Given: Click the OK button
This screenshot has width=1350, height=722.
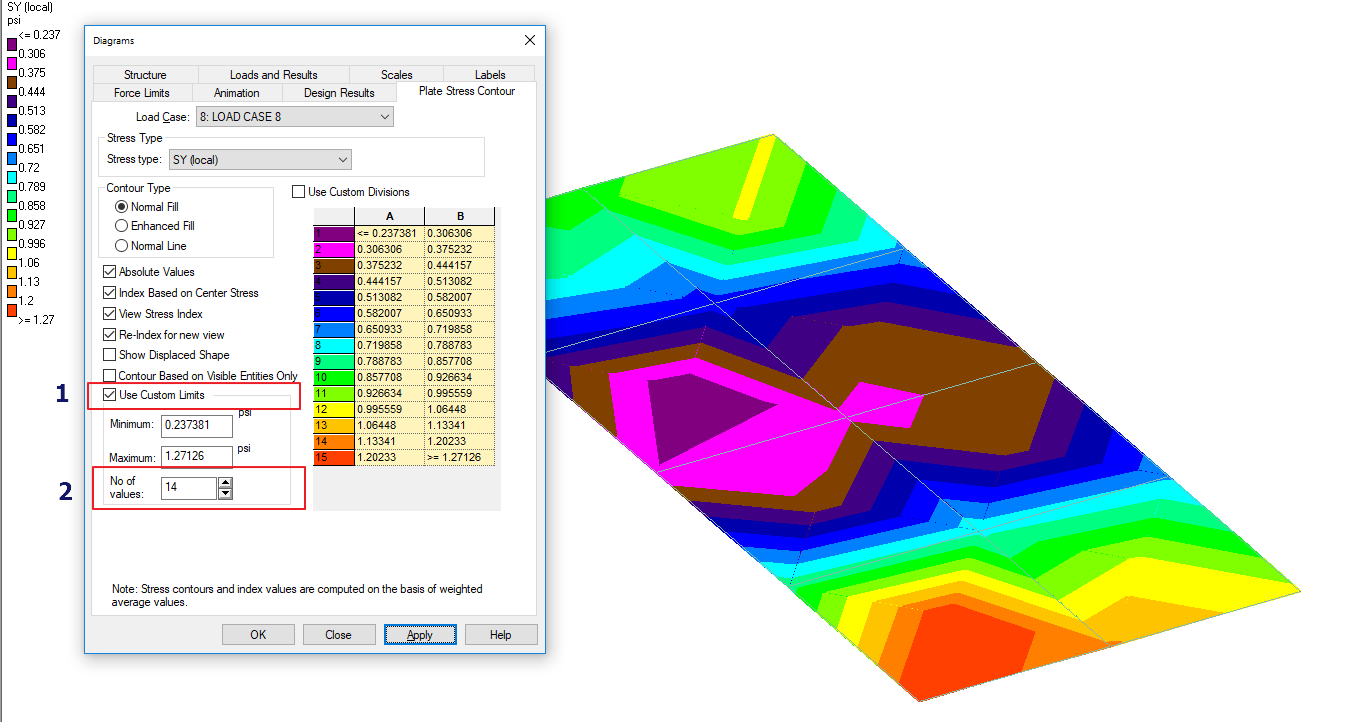Looking at the screenshot, I should [x=258, y=635].
